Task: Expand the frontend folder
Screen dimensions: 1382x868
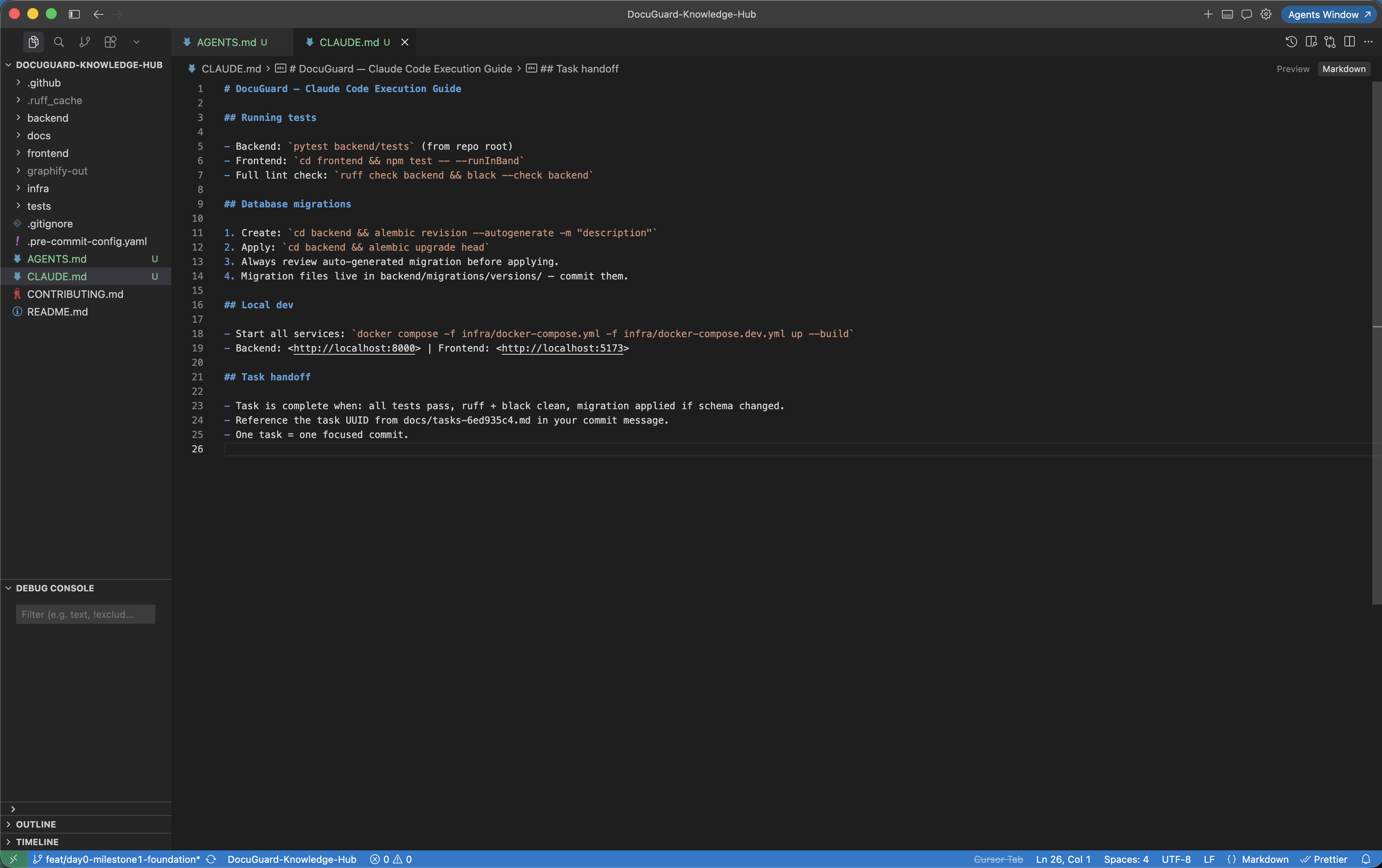Action: tap(86, 153)
